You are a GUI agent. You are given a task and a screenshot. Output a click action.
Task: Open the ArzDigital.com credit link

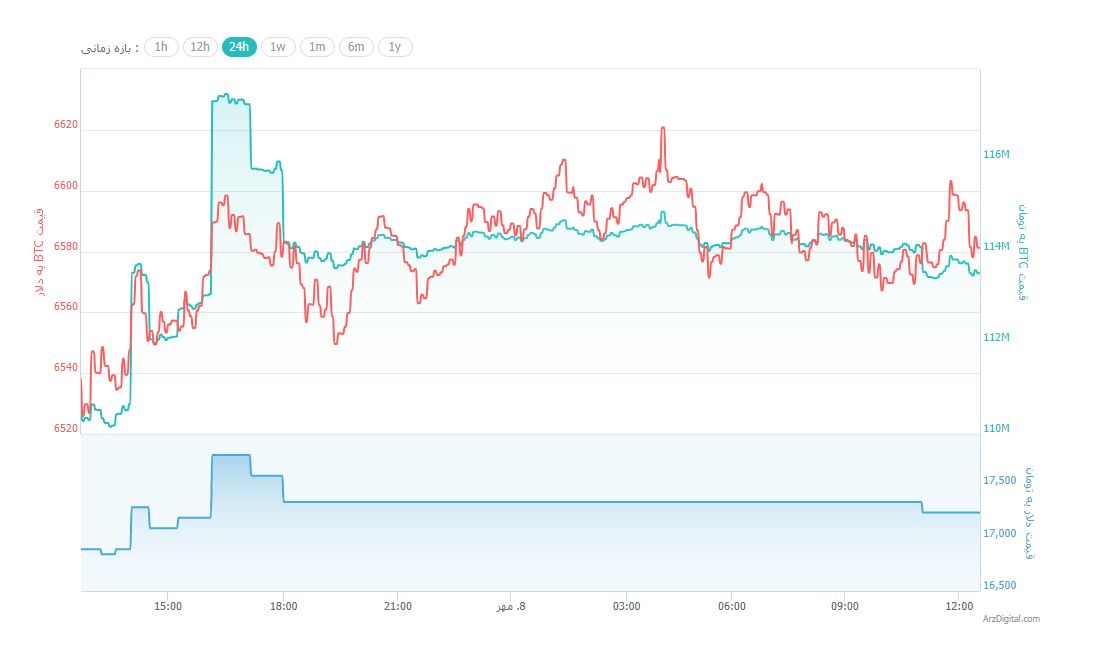pyautogui.click(x=1011, y=619)
